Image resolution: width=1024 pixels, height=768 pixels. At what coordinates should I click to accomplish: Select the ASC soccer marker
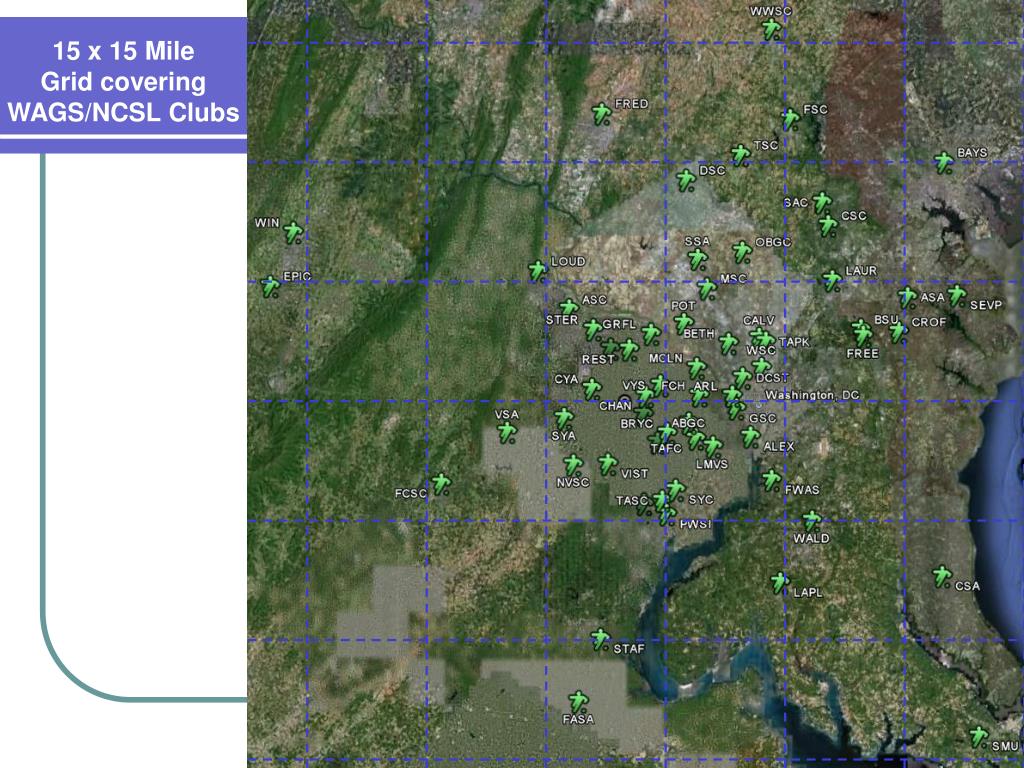[569, 308]
